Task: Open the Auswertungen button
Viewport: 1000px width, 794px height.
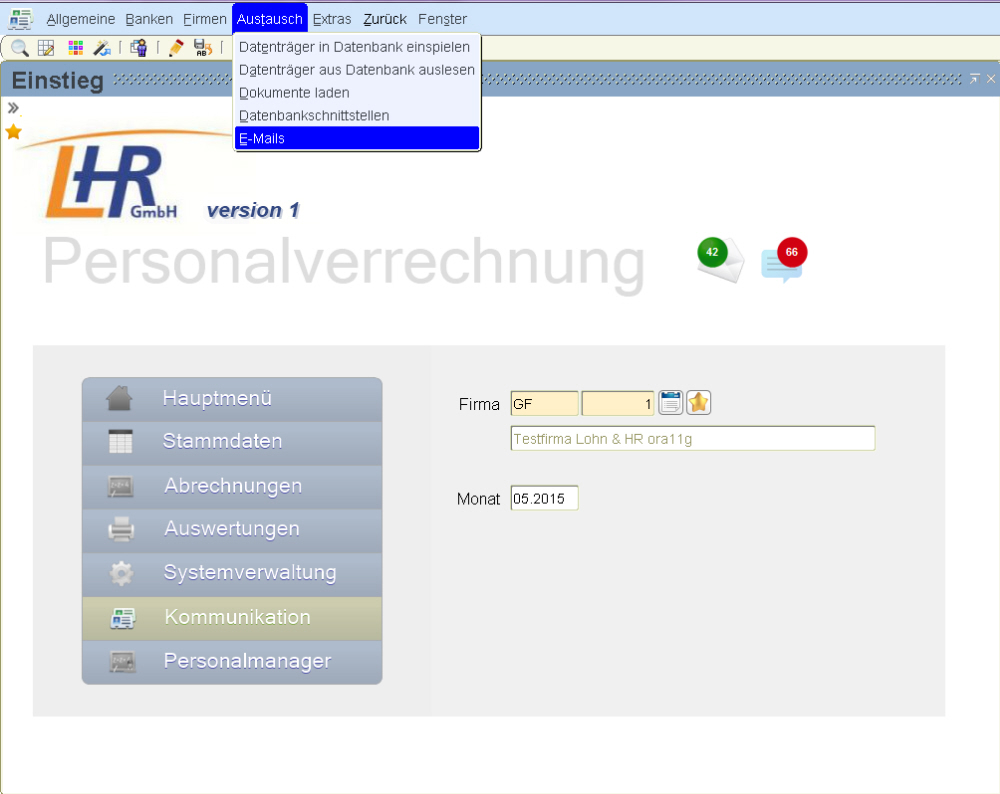Action: point(232,531)
